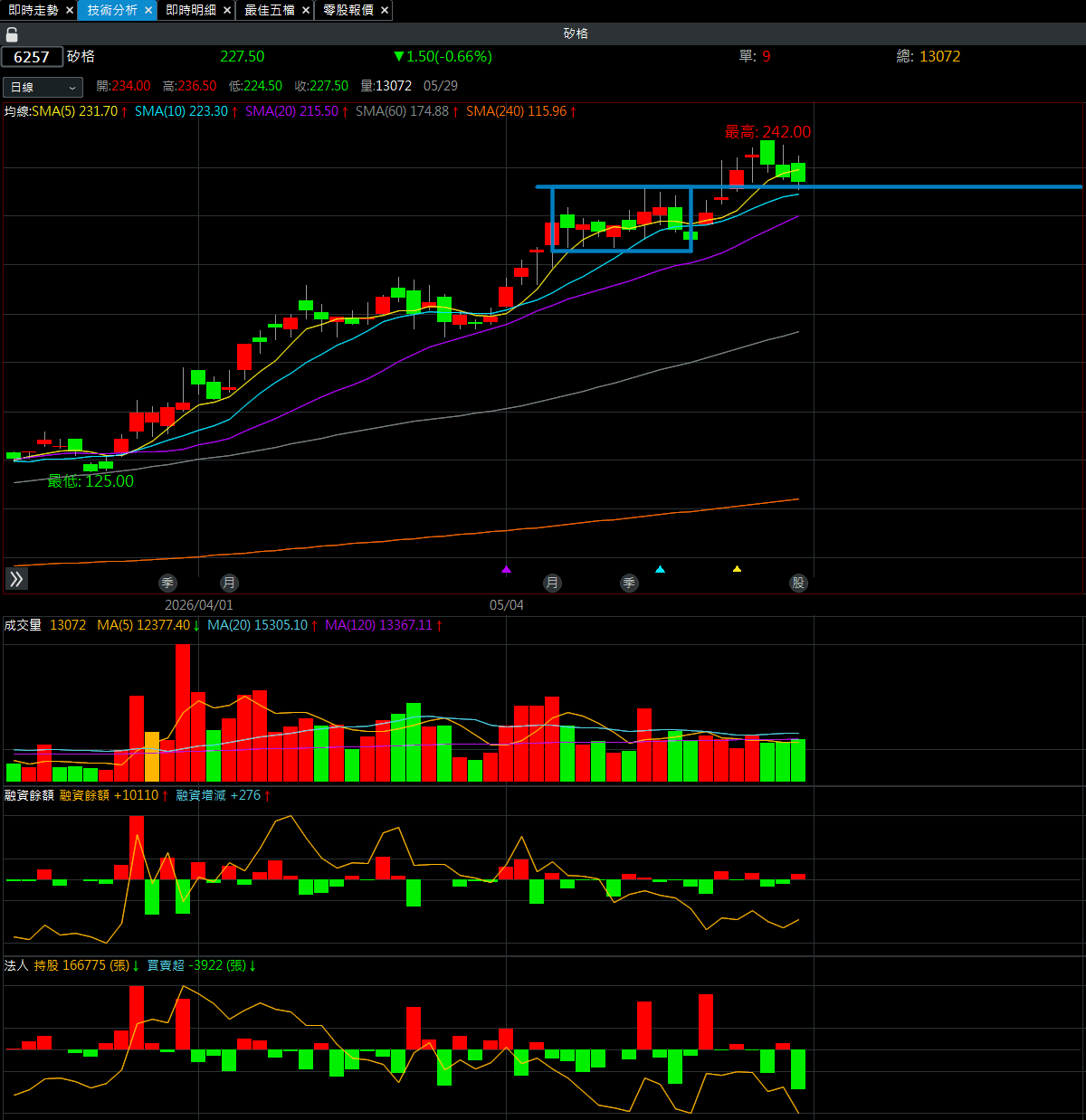Click the 收:227.50 close price
The image size is (1086, 1120).
click(321, 86)
